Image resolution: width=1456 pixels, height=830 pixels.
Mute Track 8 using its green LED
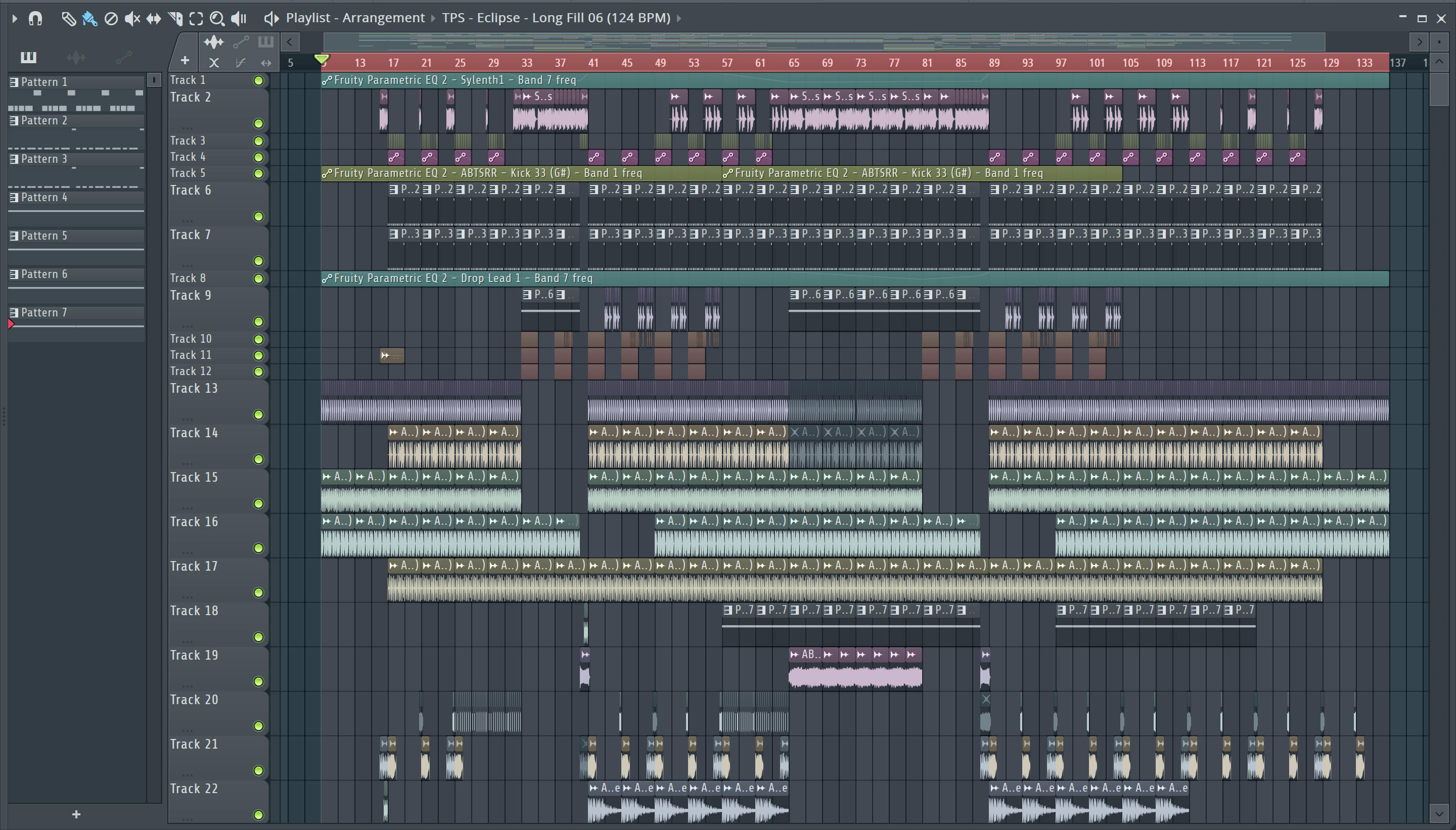tap(258, 279)
